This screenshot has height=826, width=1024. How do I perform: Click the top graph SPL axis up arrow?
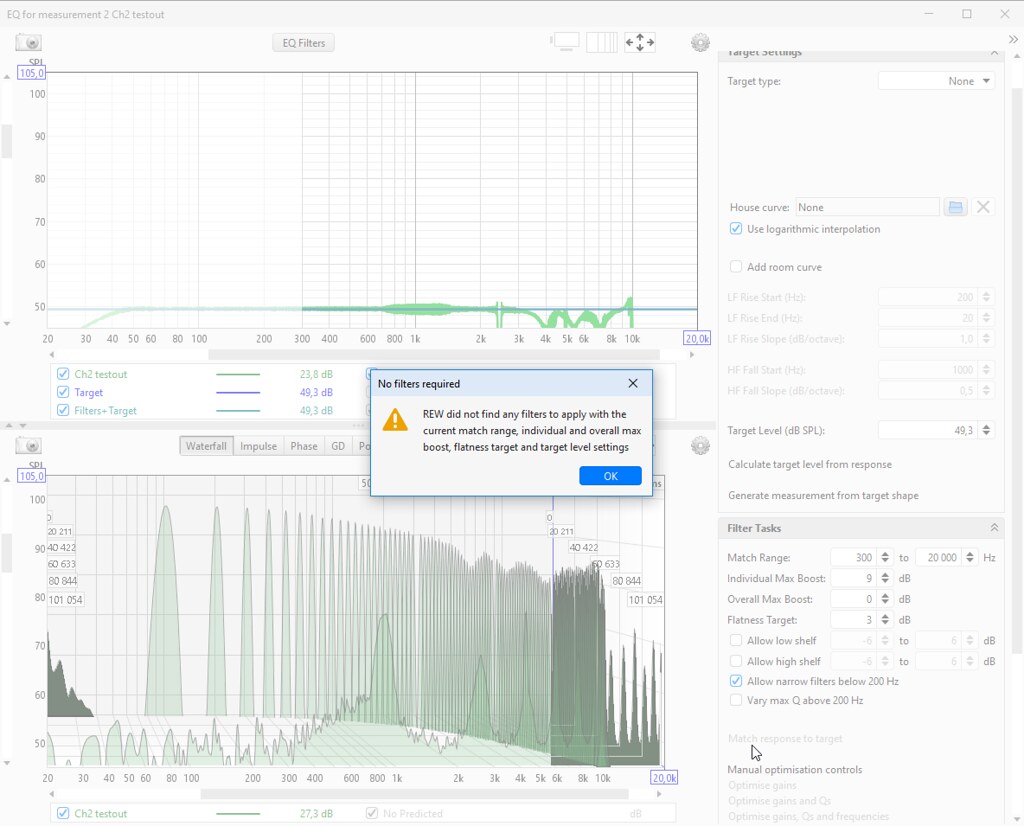pyautogui.click(x=7, y=77)
